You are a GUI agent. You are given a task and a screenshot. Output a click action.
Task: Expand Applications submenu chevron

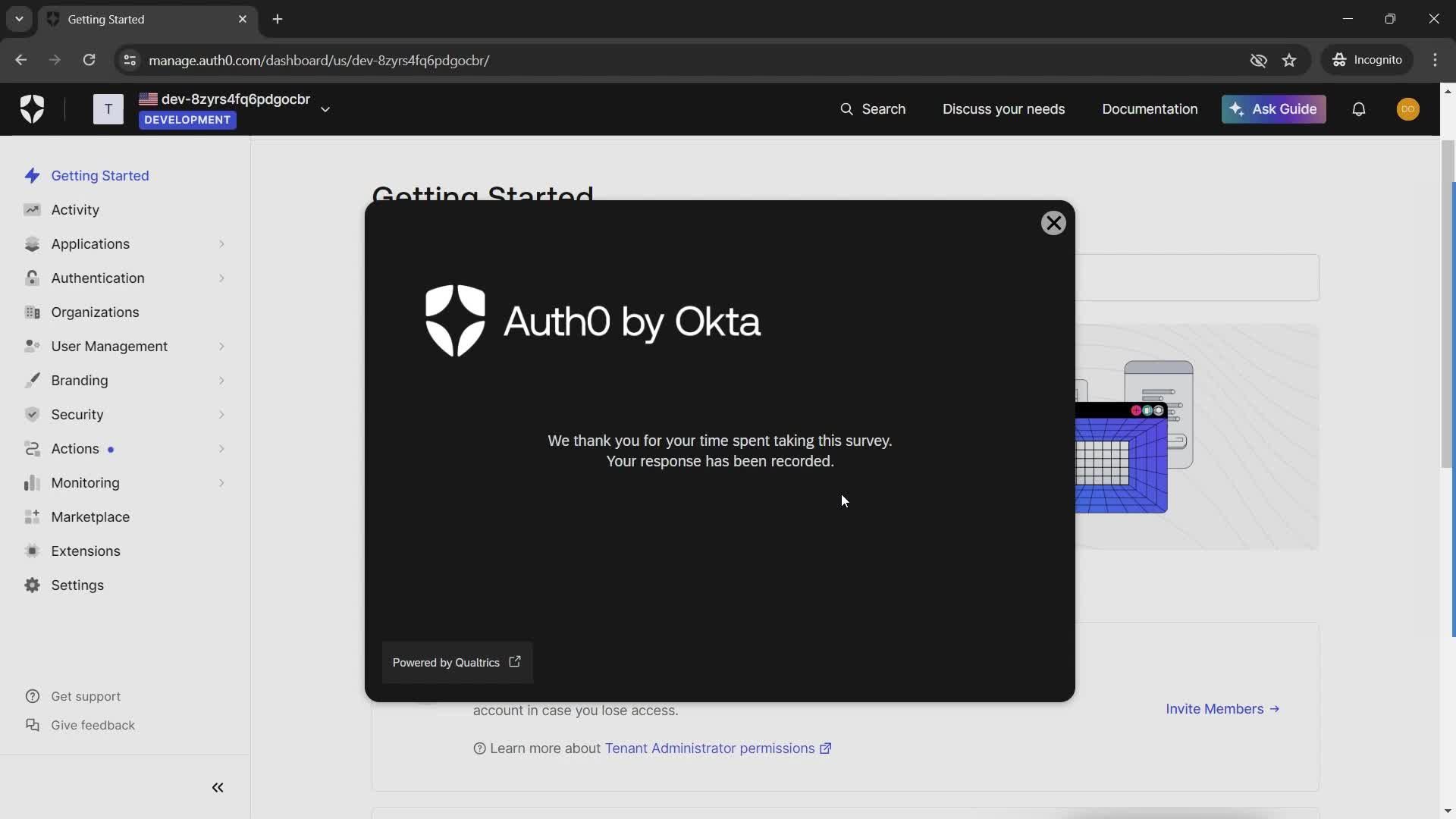pyautogui.click(x=221, y=243)
